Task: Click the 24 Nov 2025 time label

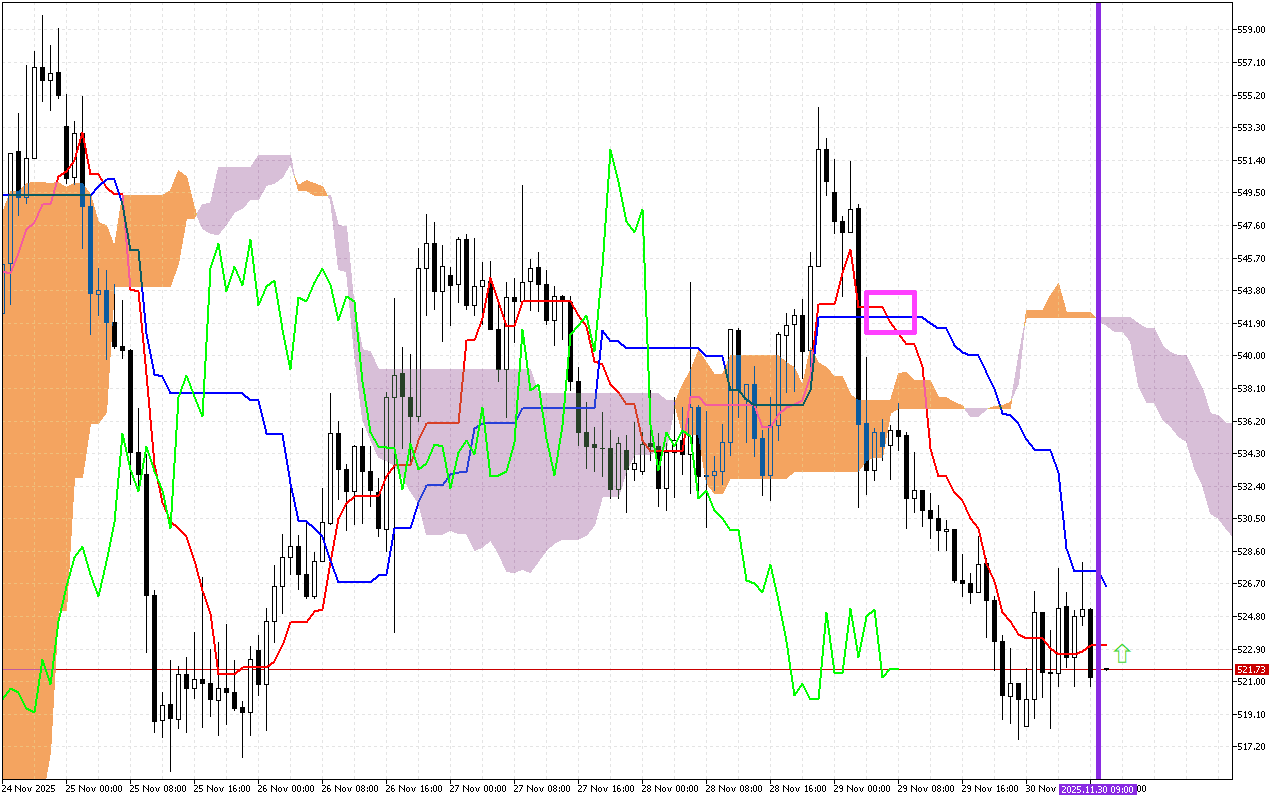Action: pyautogui.click(x=29, y=789)
